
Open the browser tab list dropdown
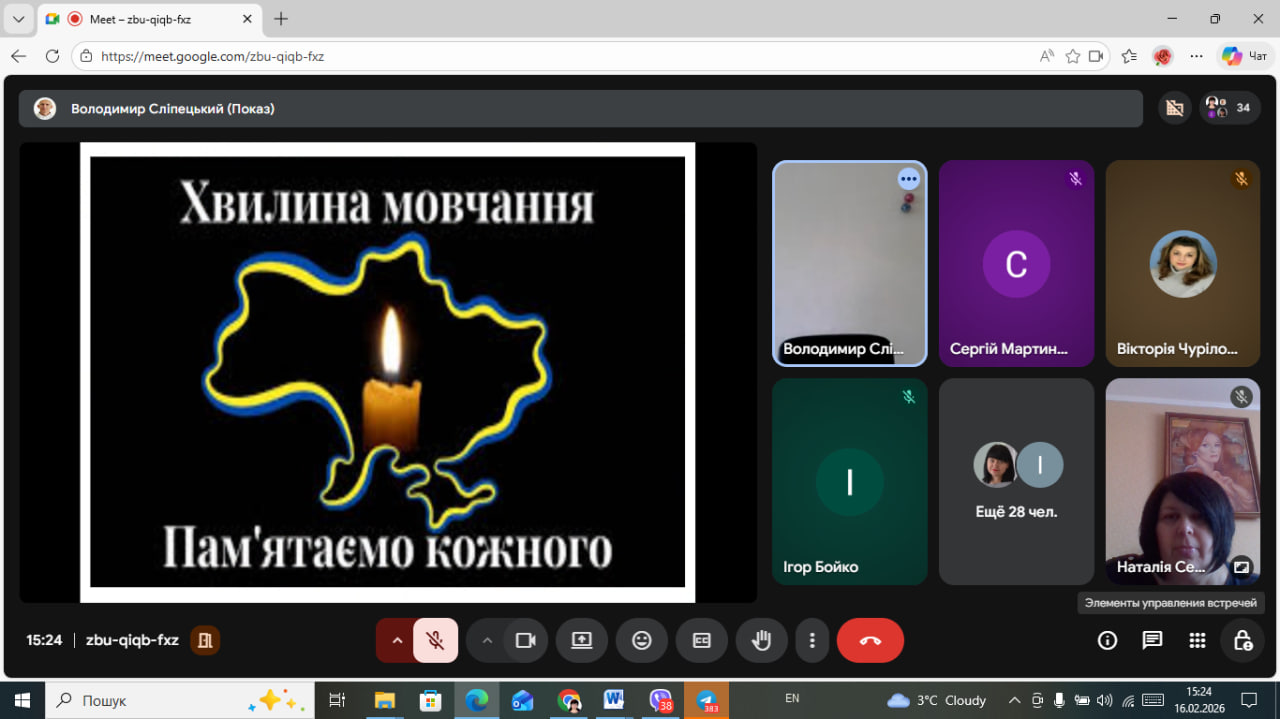tap(18, 19)
